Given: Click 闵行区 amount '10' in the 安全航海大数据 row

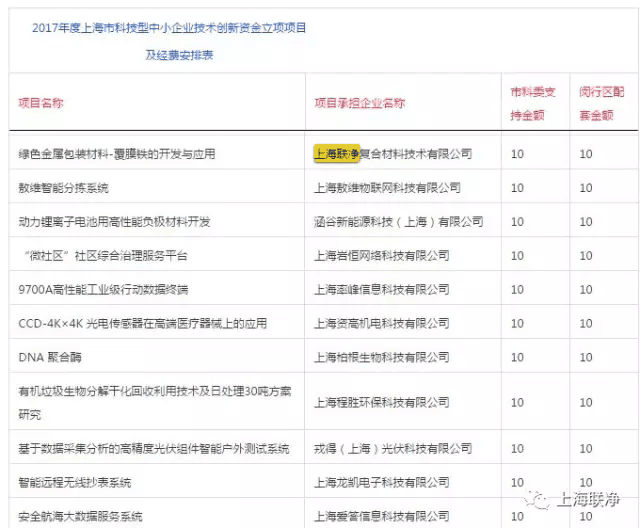Looking at the screenshot, I should [x=586, y=516].
